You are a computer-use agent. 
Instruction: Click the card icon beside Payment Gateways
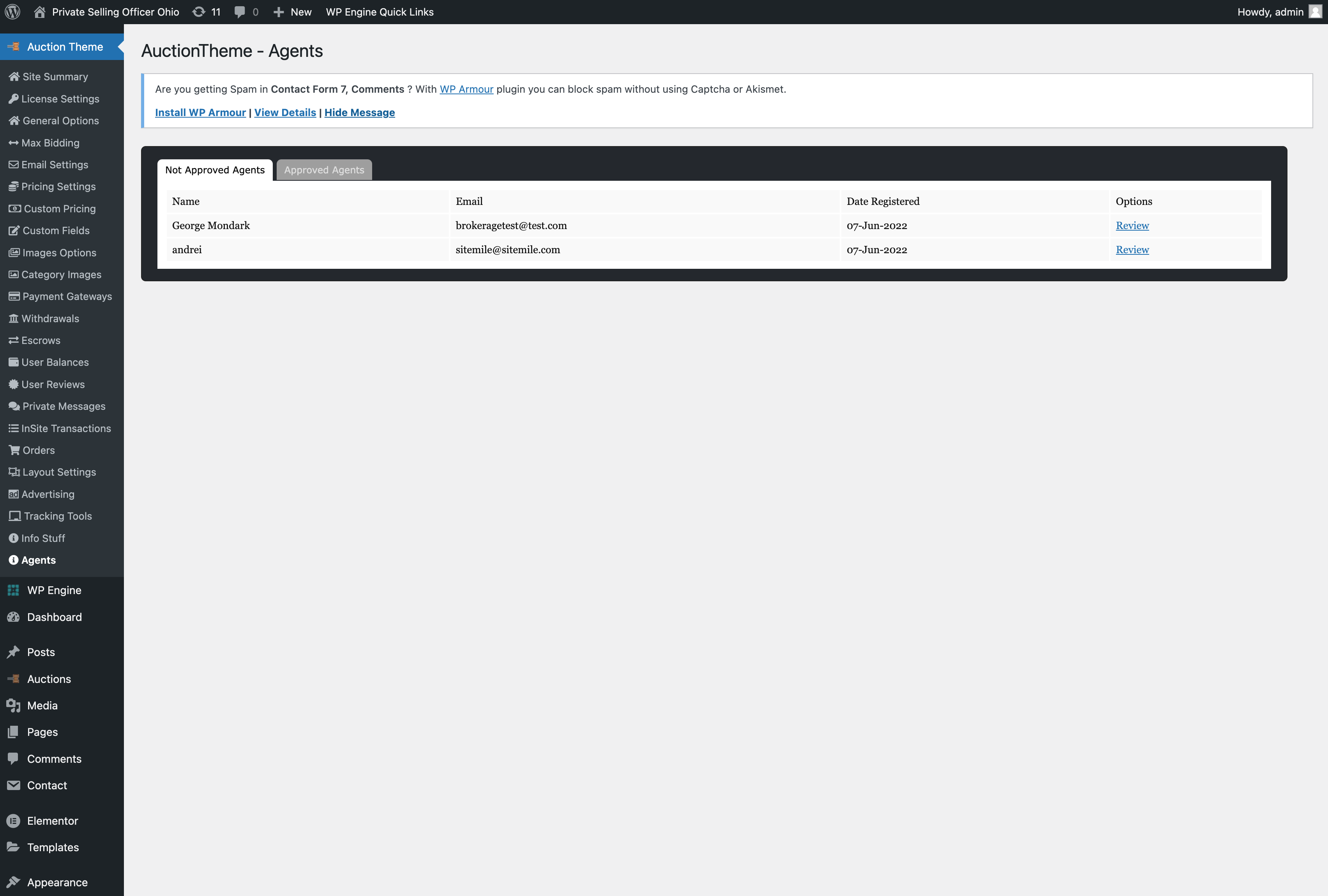[14, 296]
